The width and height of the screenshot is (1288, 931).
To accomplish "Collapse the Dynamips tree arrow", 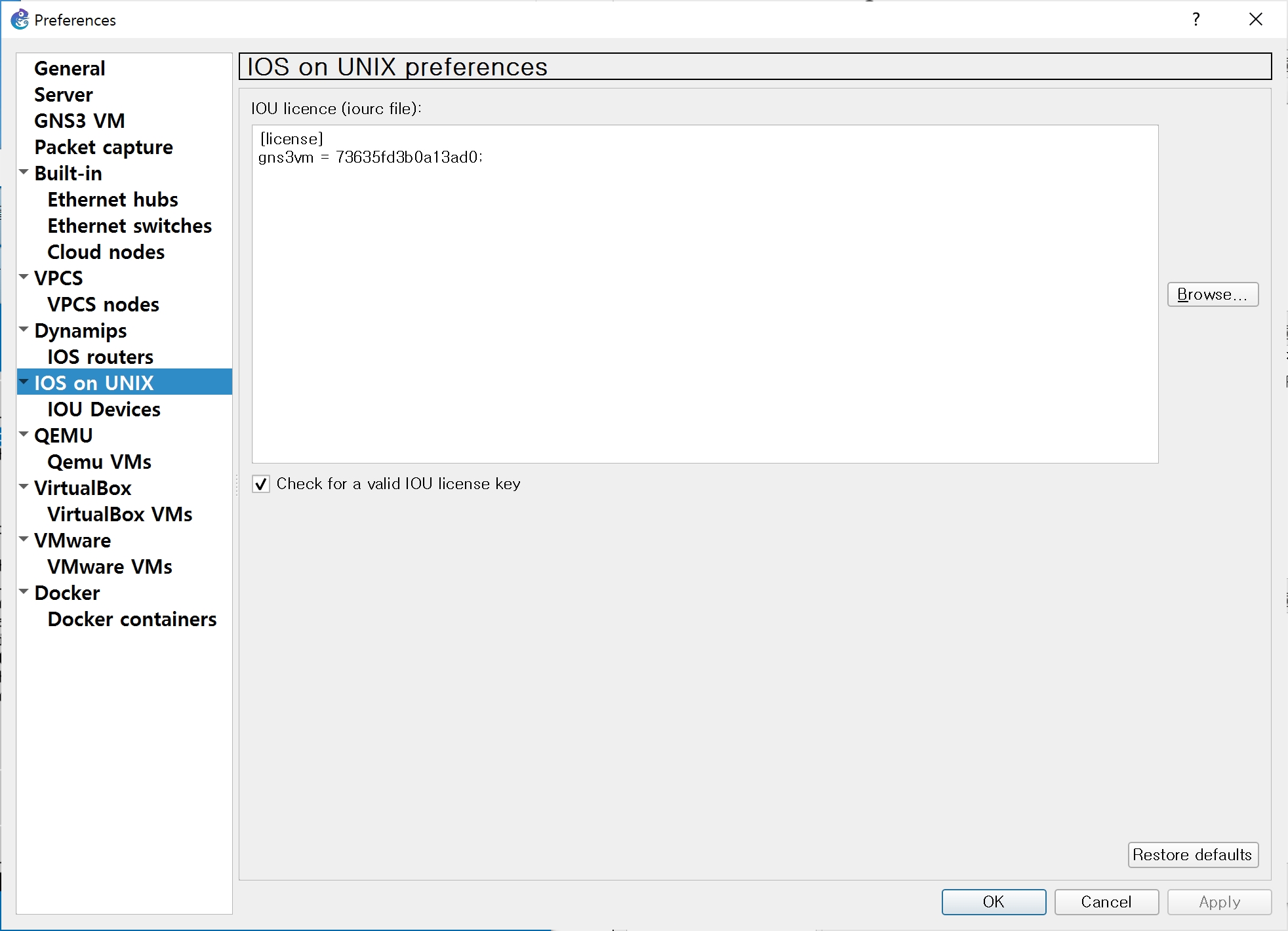I will [24, 330].
